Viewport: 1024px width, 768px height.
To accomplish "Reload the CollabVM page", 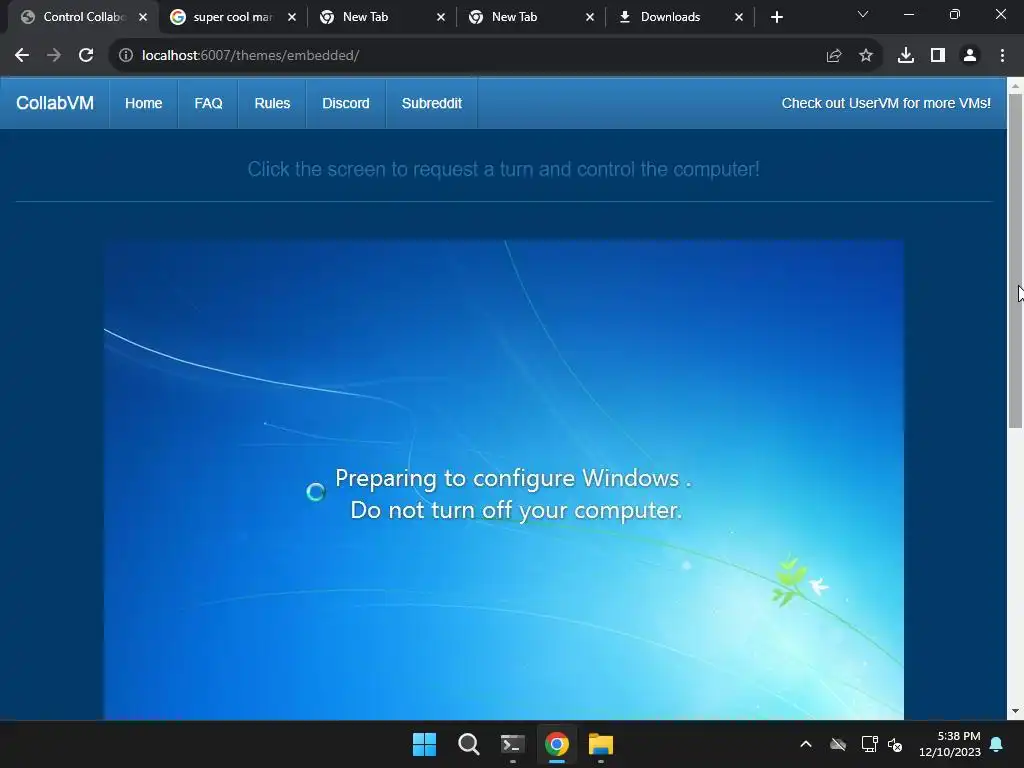I will click(x=86, y=56).
